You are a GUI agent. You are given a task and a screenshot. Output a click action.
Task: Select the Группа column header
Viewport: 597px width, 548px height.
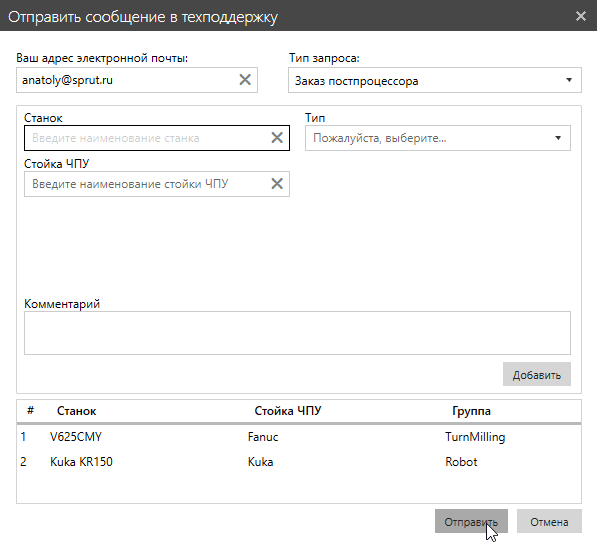tap(471, 411)
